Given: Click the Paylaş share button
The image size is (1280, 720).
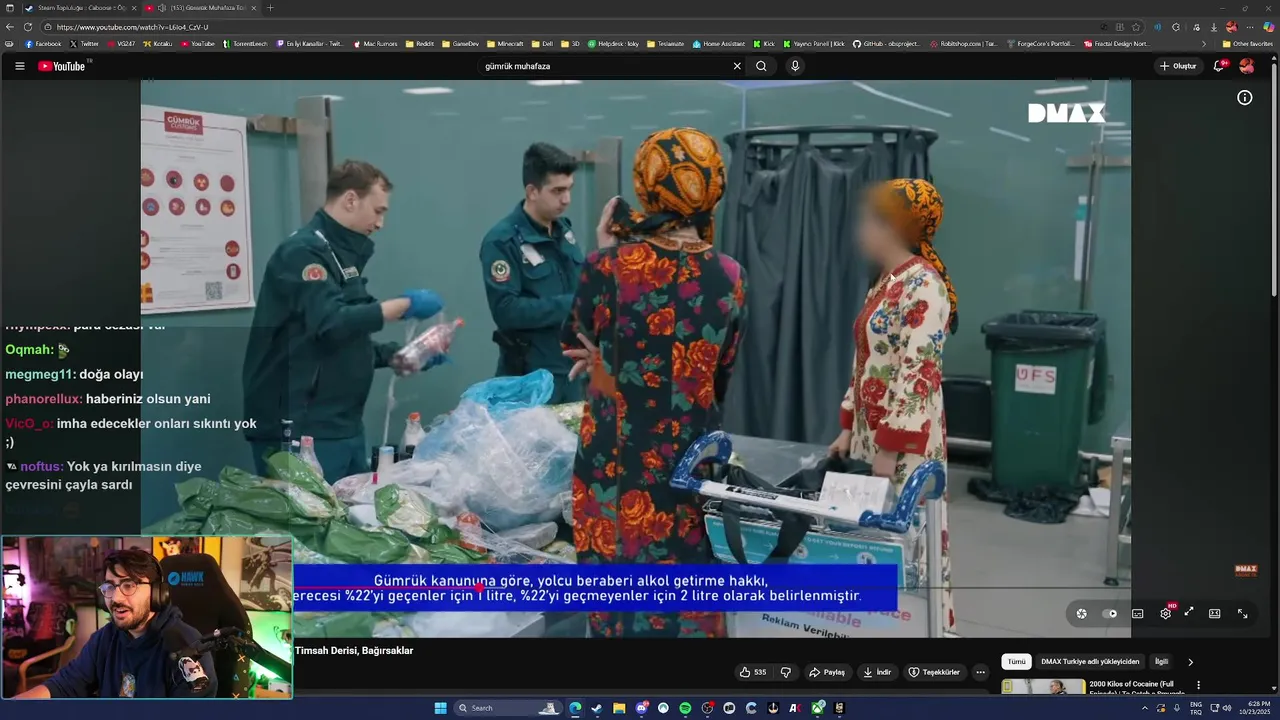Looking at the screenshot, I should tap(827, 672).
